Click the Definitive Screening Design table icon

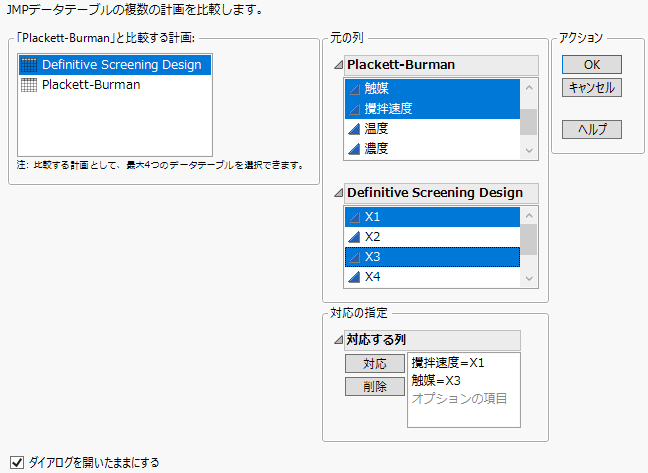click(x=30, y=65)
